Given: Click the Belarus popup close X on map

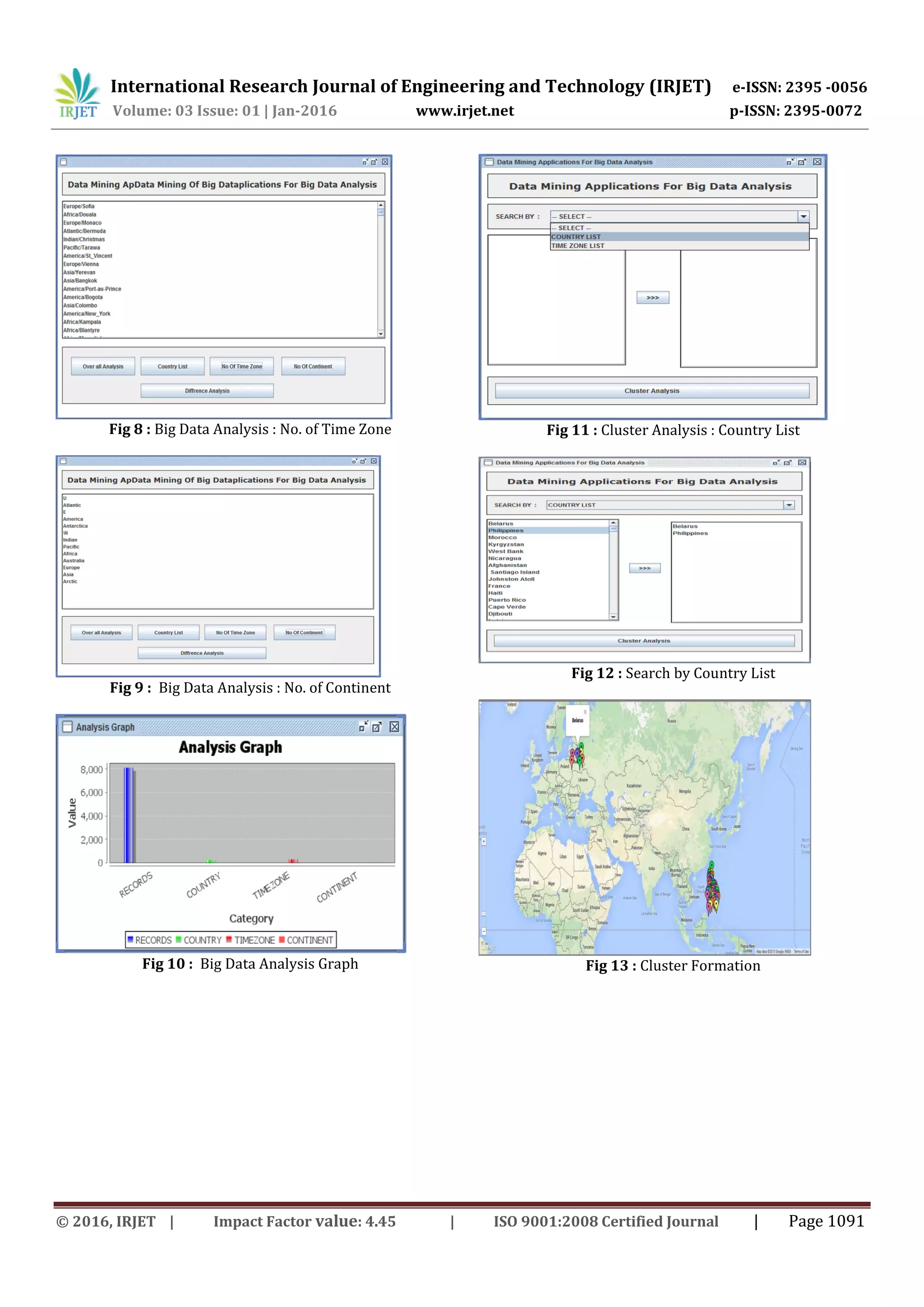Looking at the screenshot, I should click(585, 712).
